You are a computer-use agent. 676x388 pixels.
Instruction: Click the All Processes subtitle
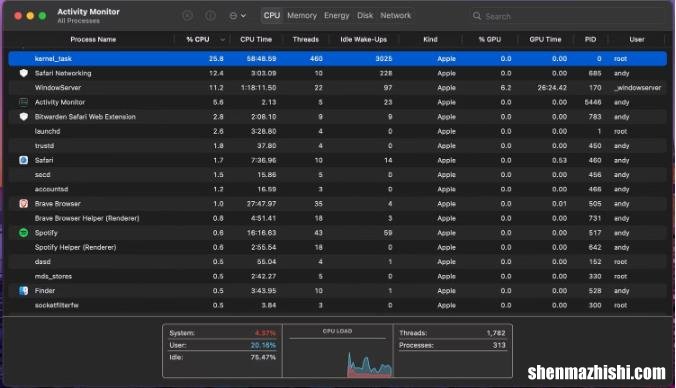coord(78,21)
